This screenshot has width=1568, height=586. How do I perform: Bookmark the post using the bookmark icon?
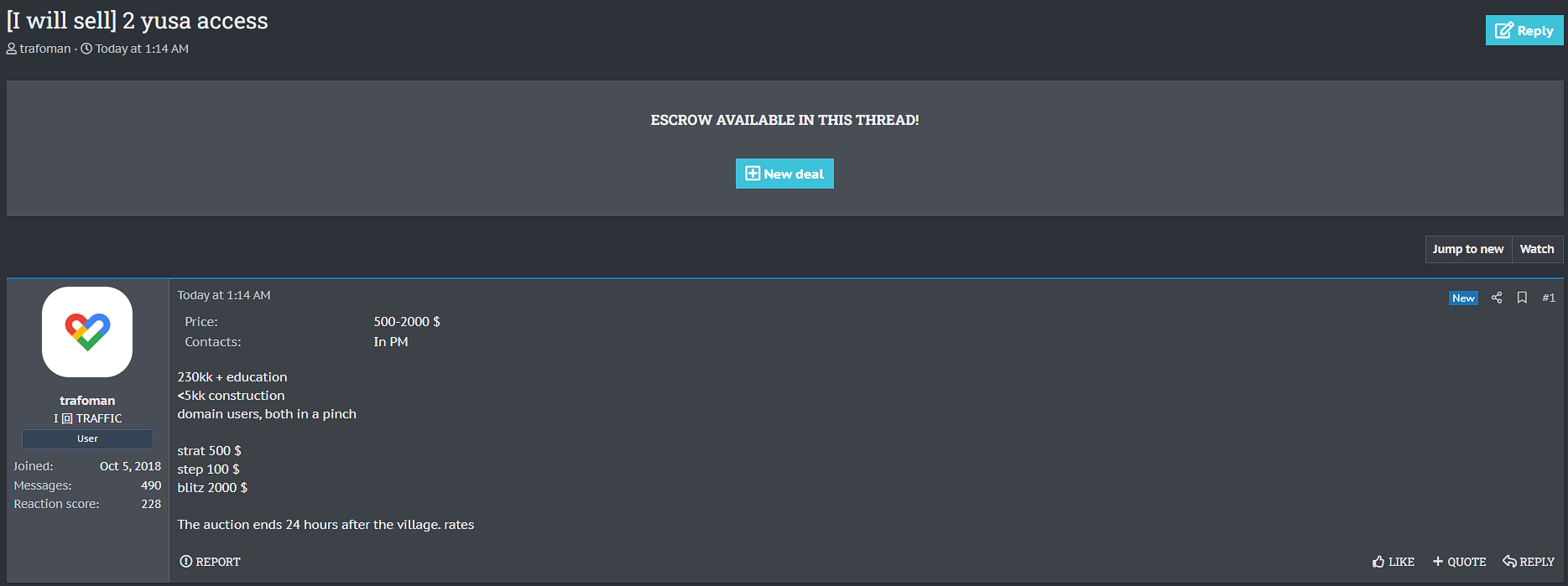[1522, 298]
